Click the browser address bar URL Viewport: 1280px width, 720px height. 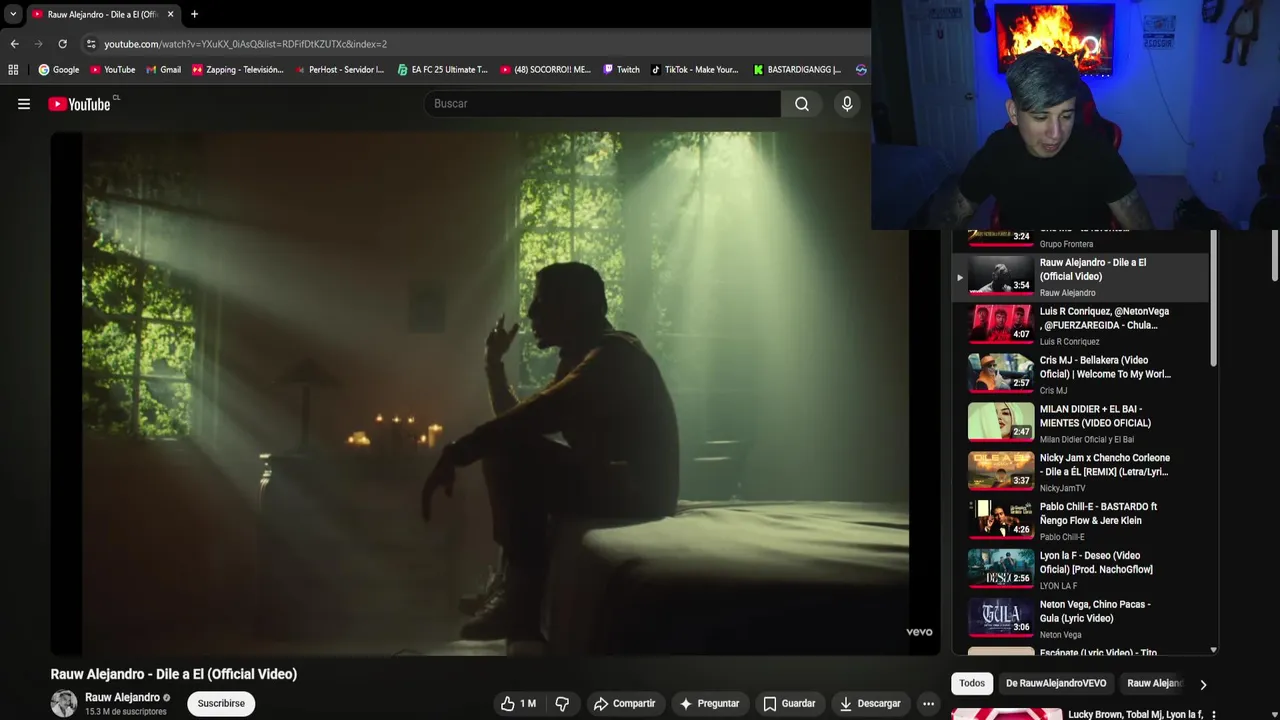[x=246, y=44]
